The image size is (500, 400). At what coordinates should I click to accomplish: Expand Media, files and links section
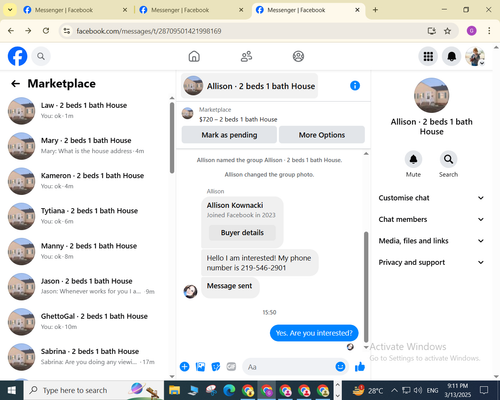(x=431, y=241)
